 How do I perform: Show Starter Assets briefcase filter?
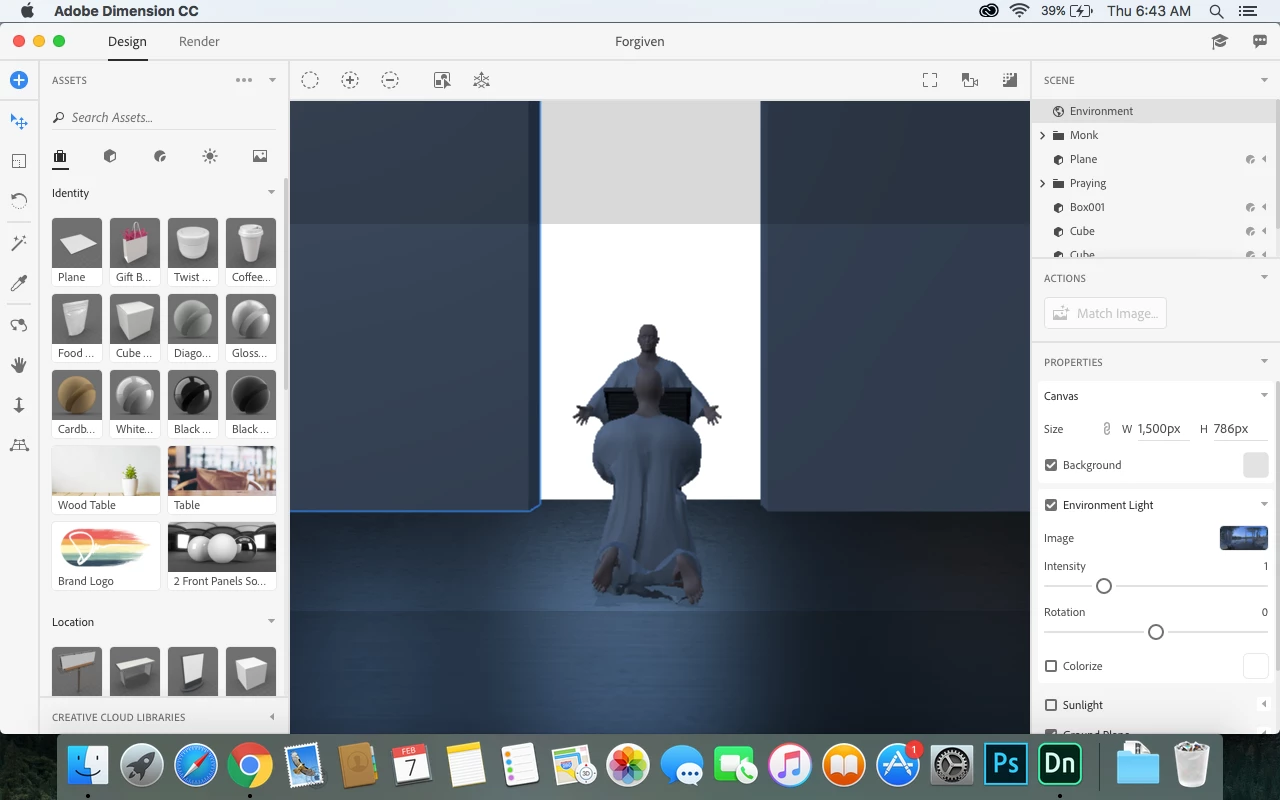60,156
